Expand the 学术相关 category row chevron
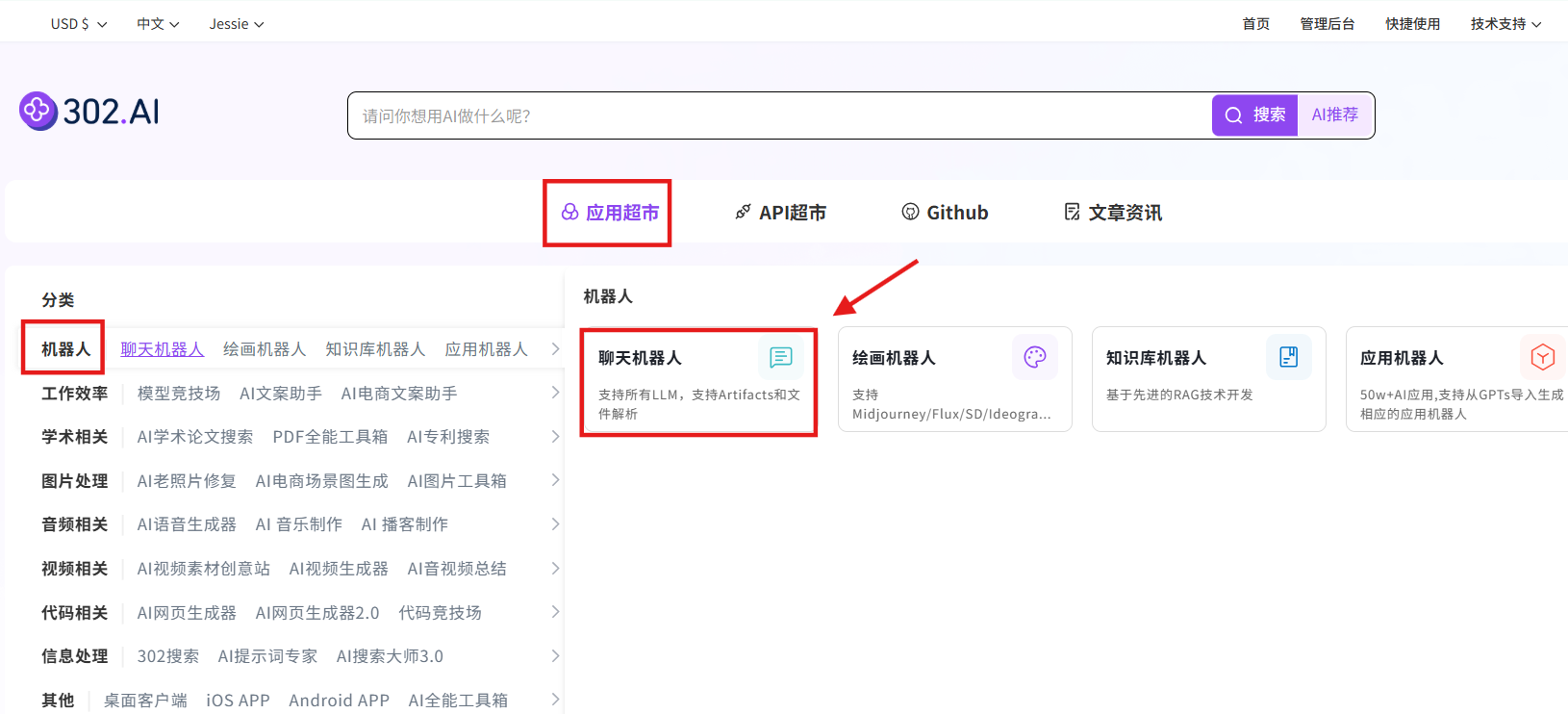This screenshot has height=714, width=1568. pyautogui.click(x=555, y=437)
